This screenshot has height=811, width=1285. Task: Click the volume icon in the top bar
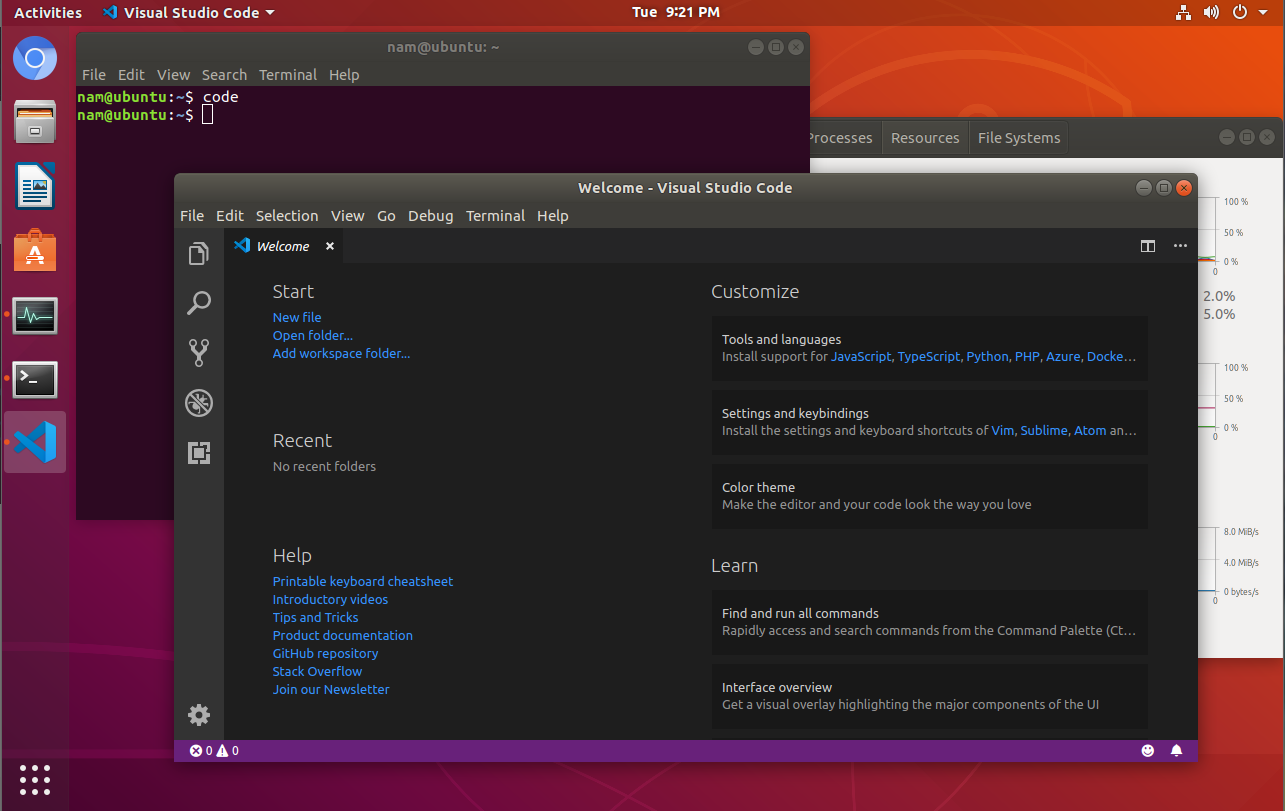tap(1212, 13)
